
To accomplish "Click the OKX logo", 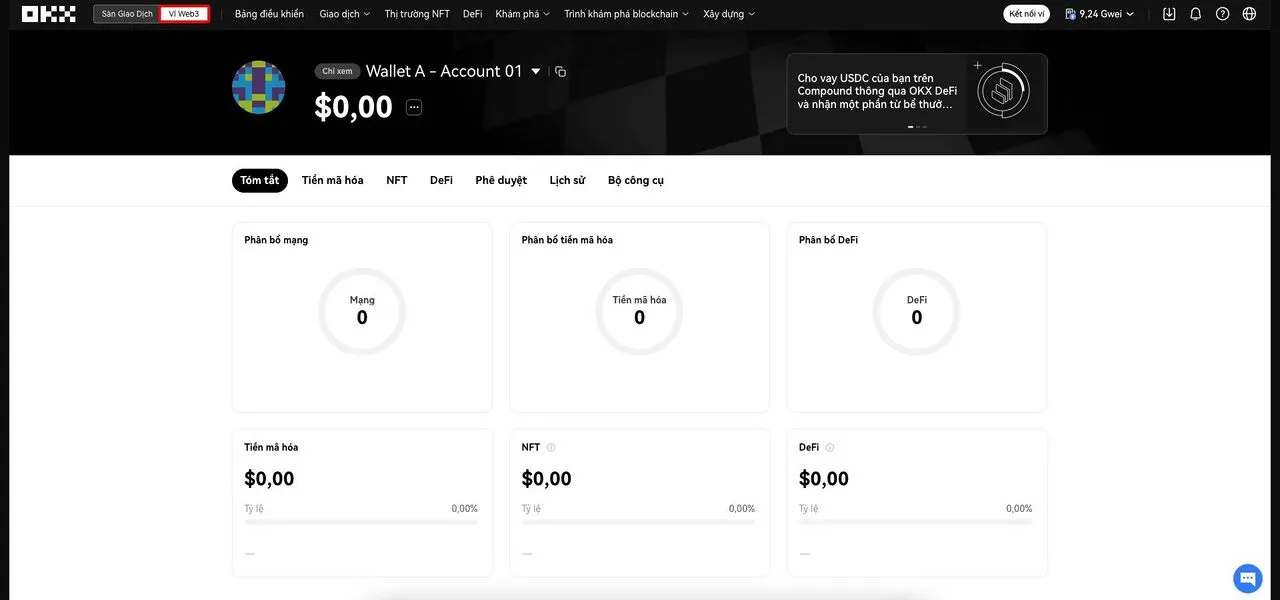I will [48, 14].
